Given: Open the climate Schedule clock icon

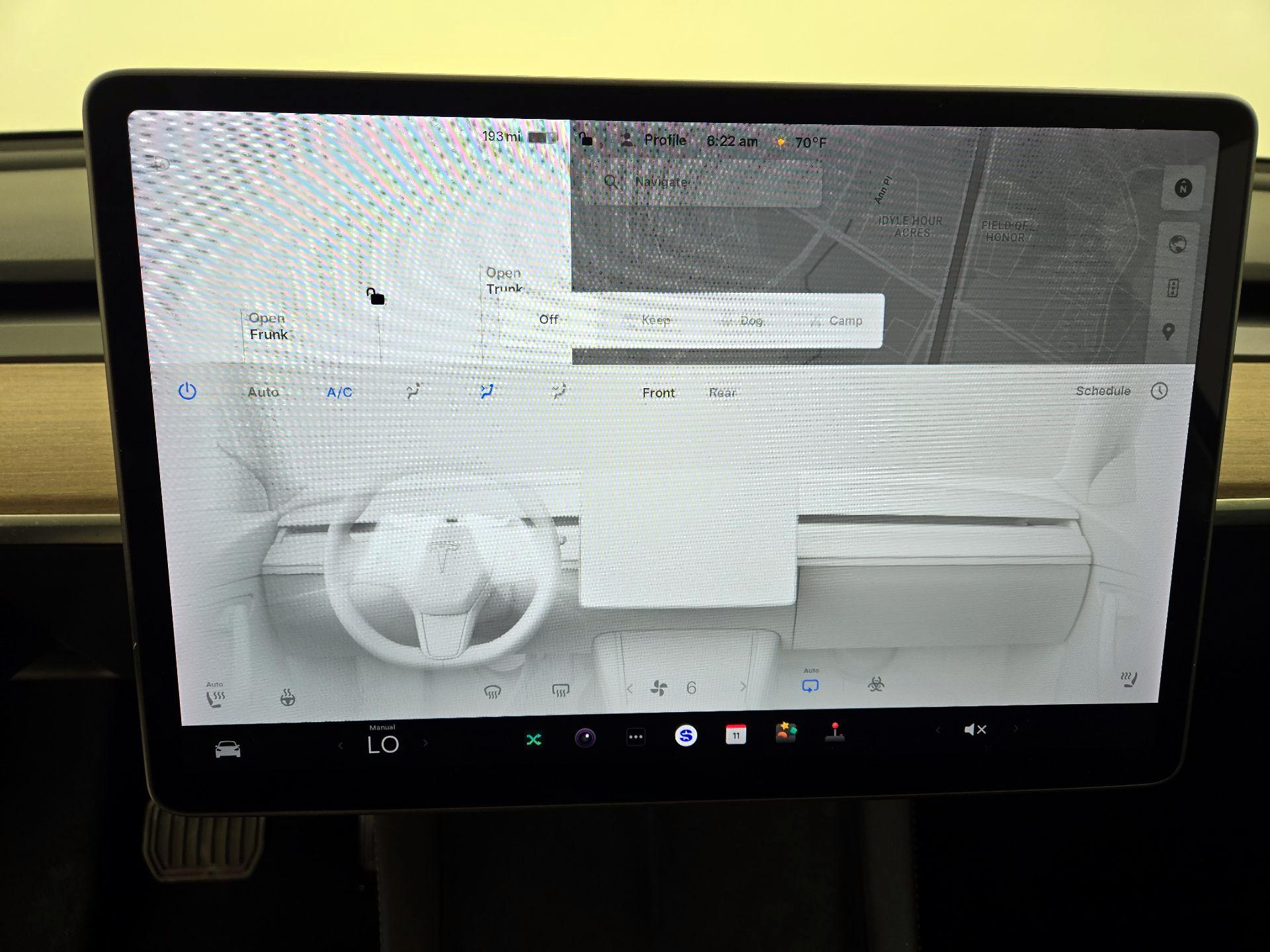Looking at the screenshot, I should (1159, 391).
